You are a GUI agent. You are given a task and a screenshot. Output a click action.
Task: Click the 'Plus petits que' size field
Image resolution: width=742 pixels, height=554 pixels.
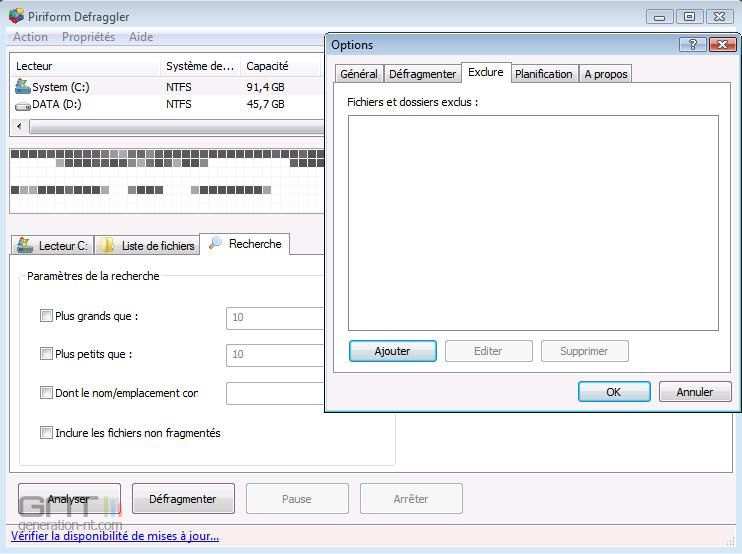pyautogui.click(x=275, y=355)
